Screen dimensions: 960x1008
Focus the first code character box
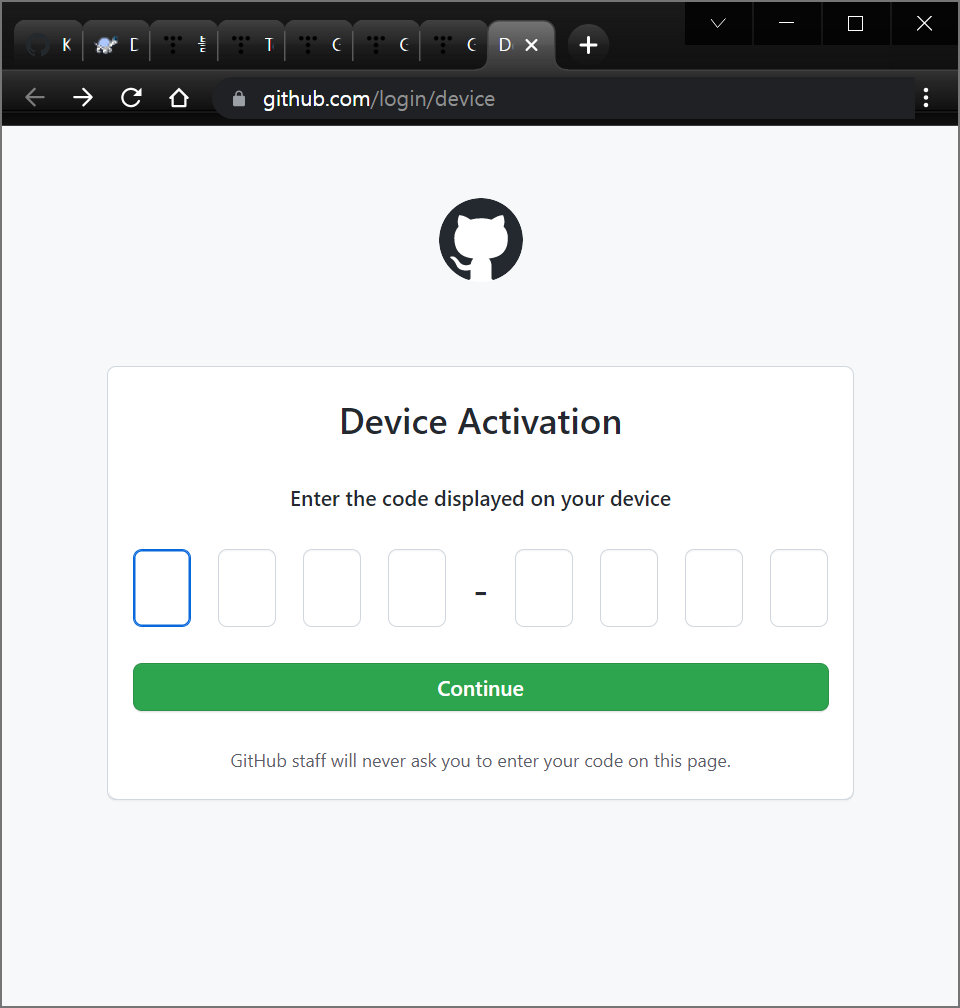162,588
